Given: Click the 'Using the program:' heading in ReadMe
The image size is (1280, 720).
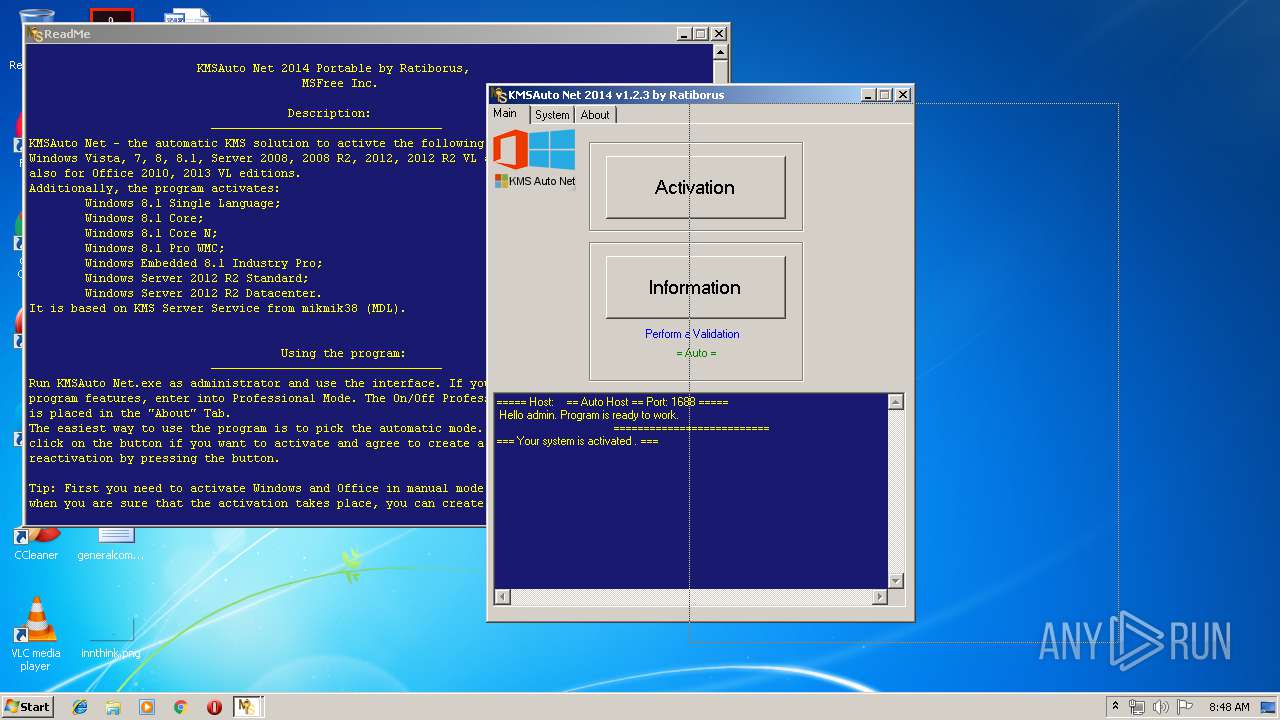Looking at the screenshot, I should click(x=343, y=353).
